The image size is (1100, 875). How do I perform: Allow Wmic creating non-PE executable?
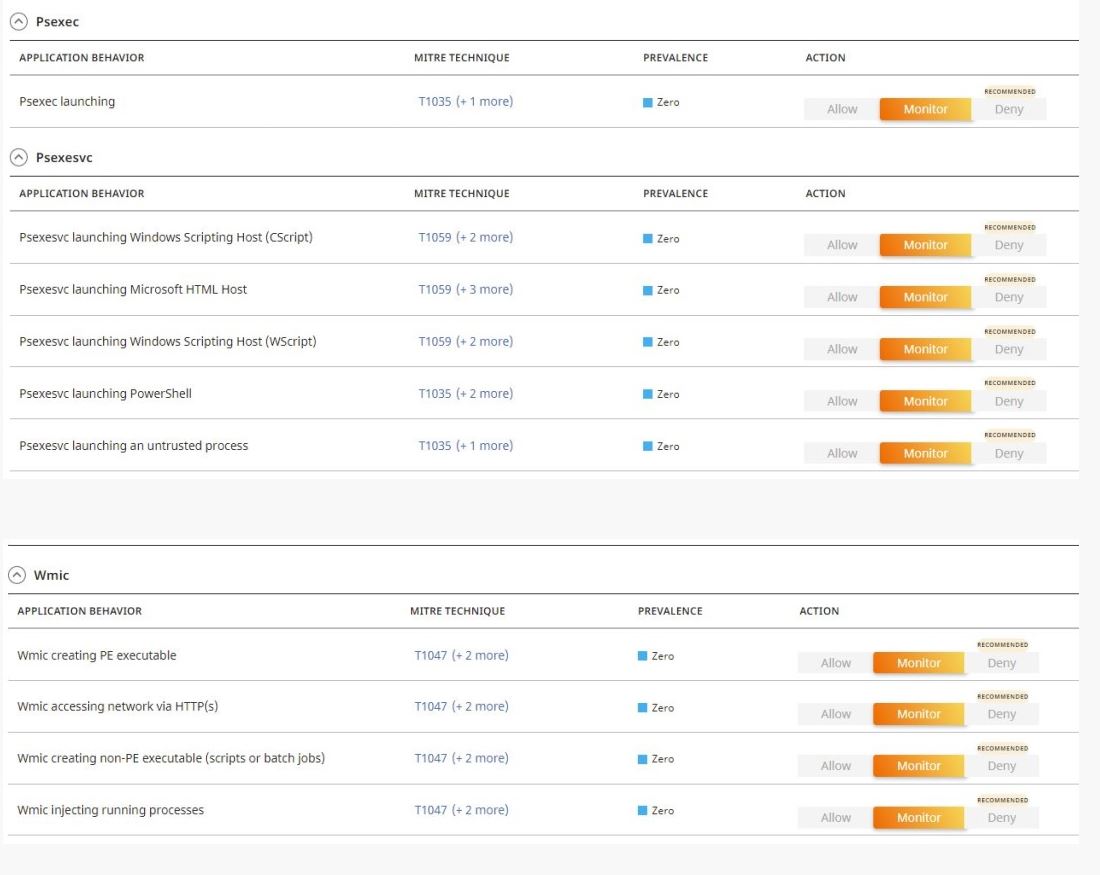pos(836,766)
